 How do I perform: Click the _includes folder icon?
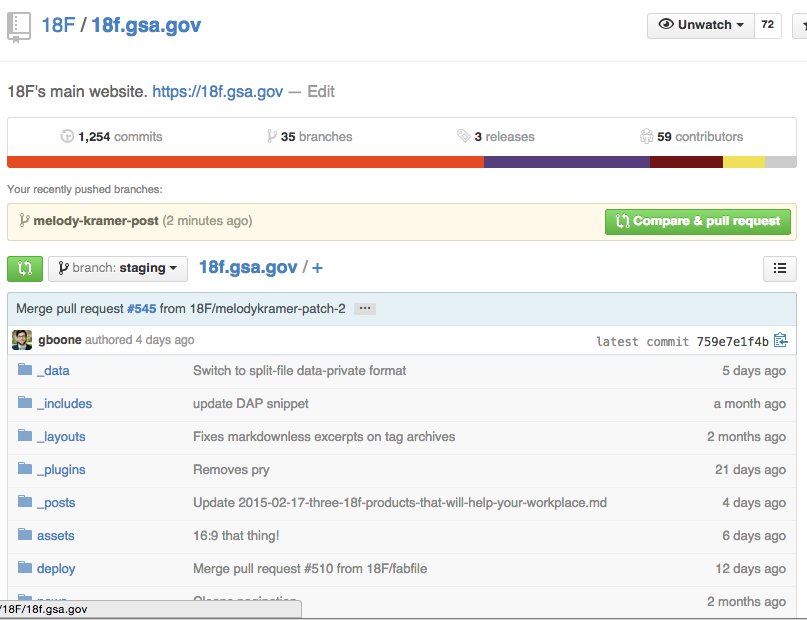click(x=25, y=402)
